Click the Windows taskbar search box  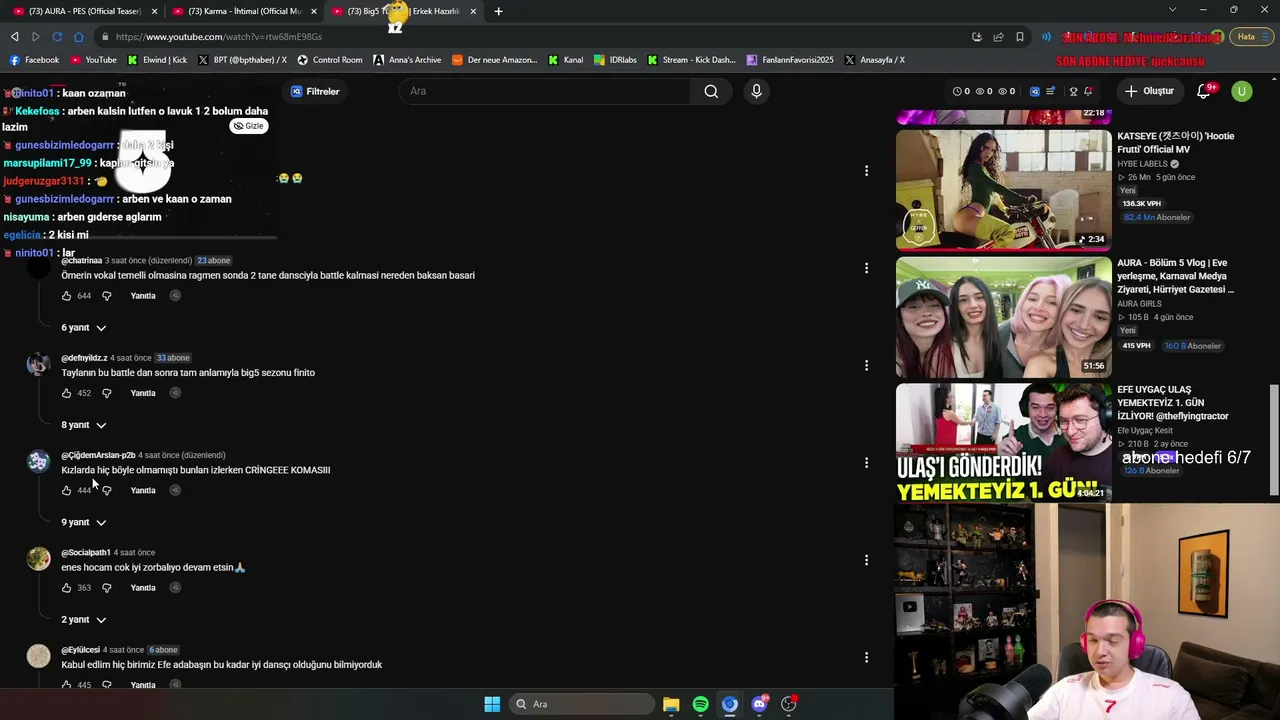(582, 704)
